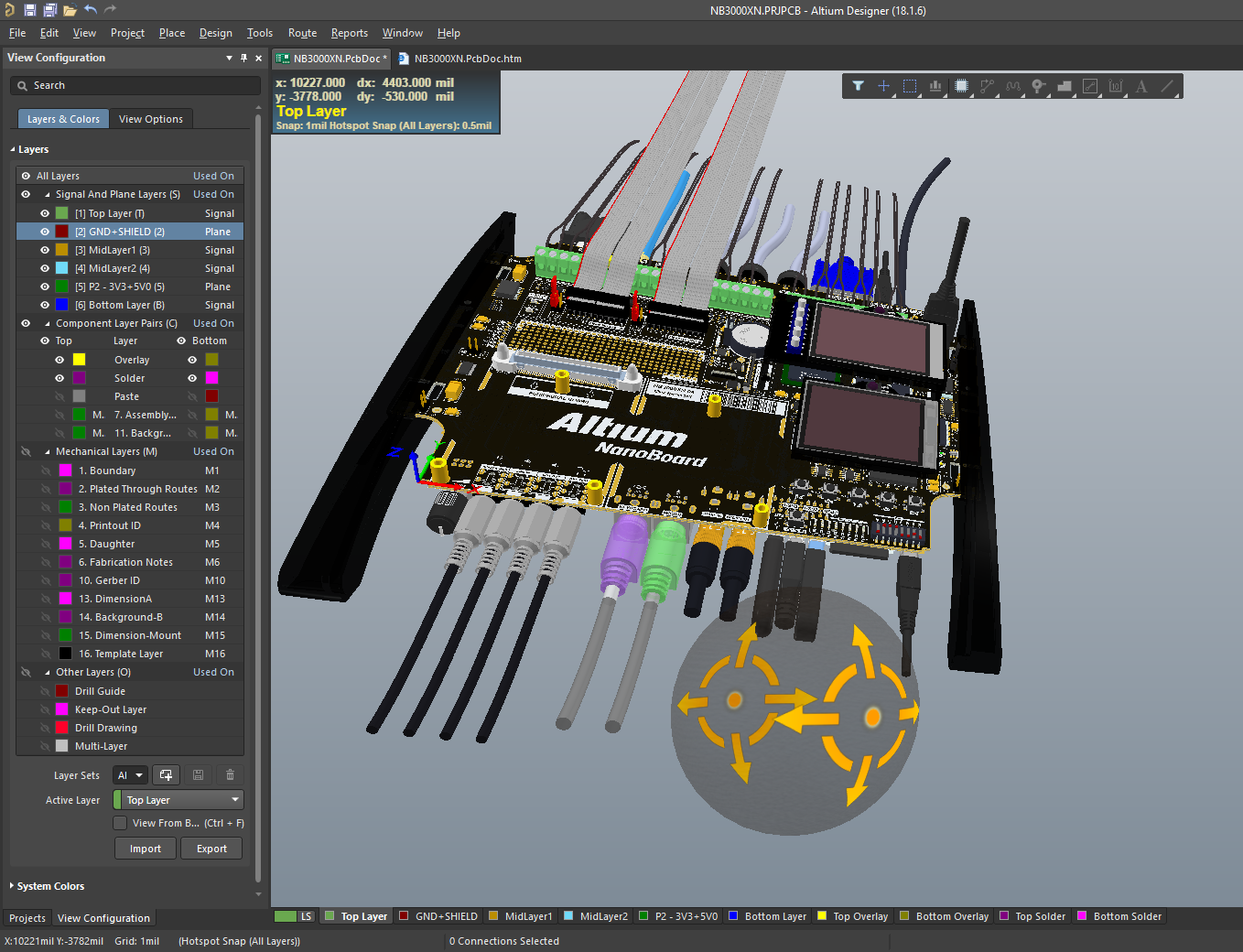This screenshot has width=1243, height=952.
Task: Open the Active Layer dropdown
Action: tap(178, 800)
